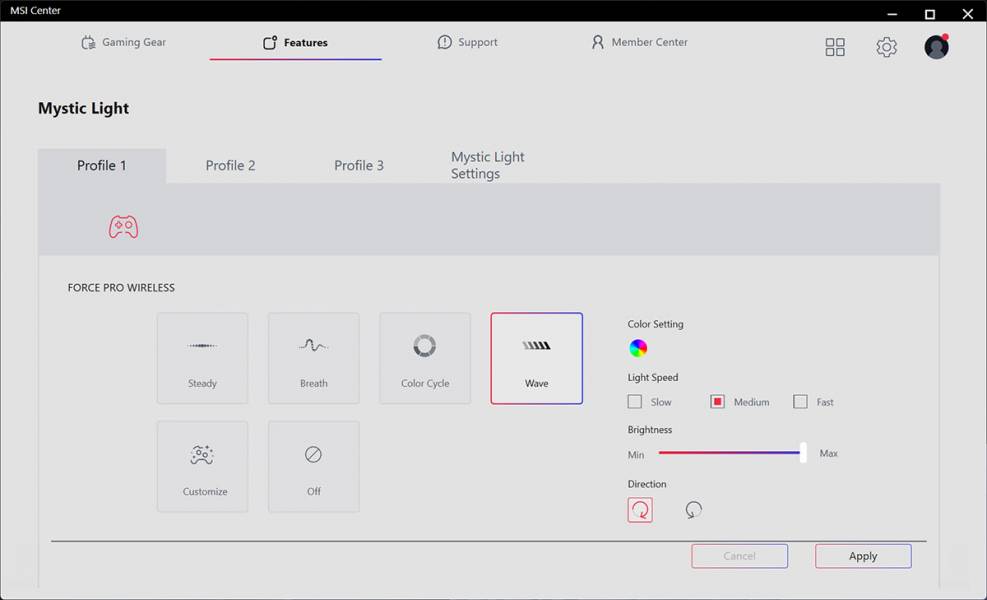Screen dimensions: 987x600
Task: Select the Steady lighting effect tile
Action: (x=202, y=358)
